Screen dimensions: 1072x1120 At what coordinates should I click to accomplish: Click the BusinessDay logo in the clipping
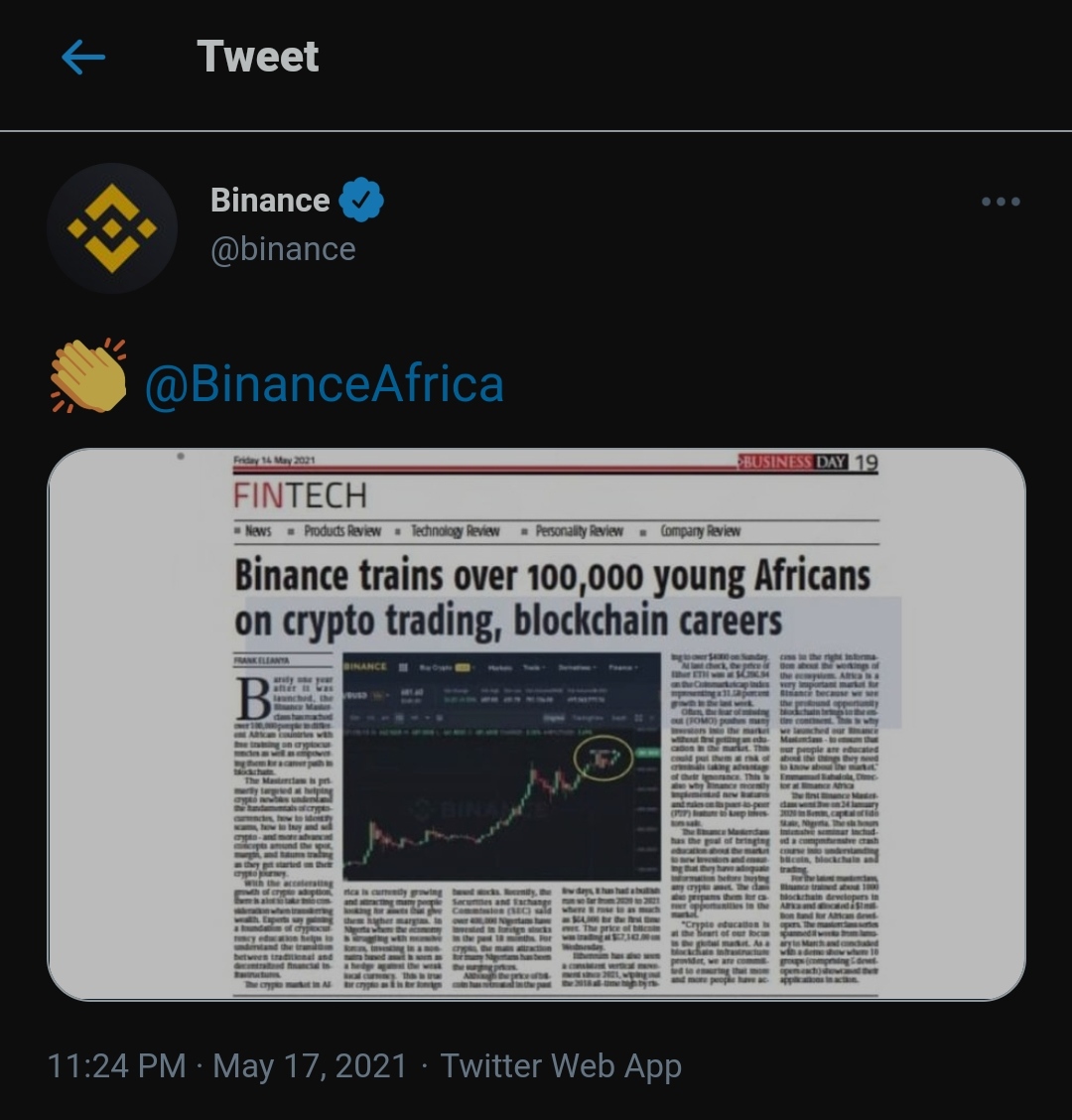click(794, 462)
